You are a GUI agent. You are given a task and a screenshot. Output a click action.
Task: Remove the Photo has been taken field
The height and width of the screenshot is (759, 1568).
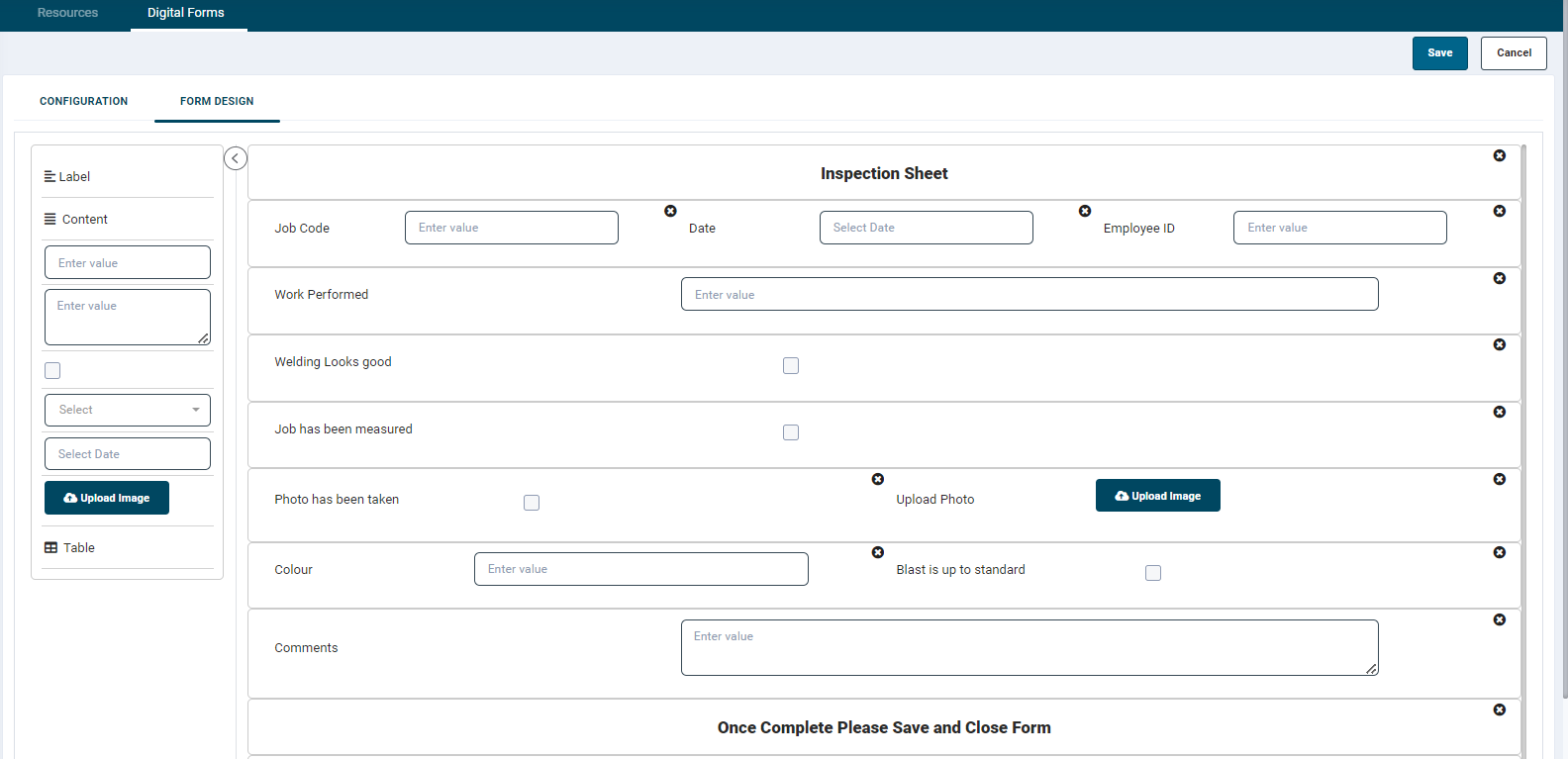877,479
